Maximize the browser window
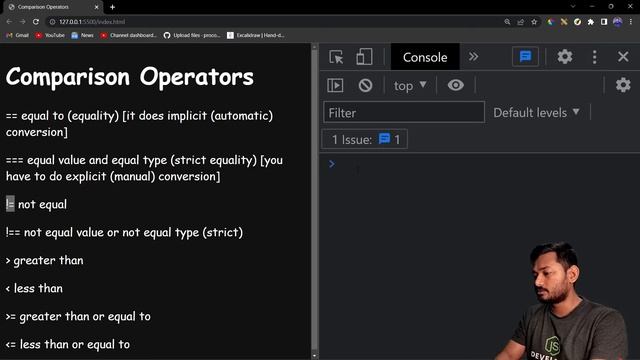640x360 pixels. tap(611, 7)
